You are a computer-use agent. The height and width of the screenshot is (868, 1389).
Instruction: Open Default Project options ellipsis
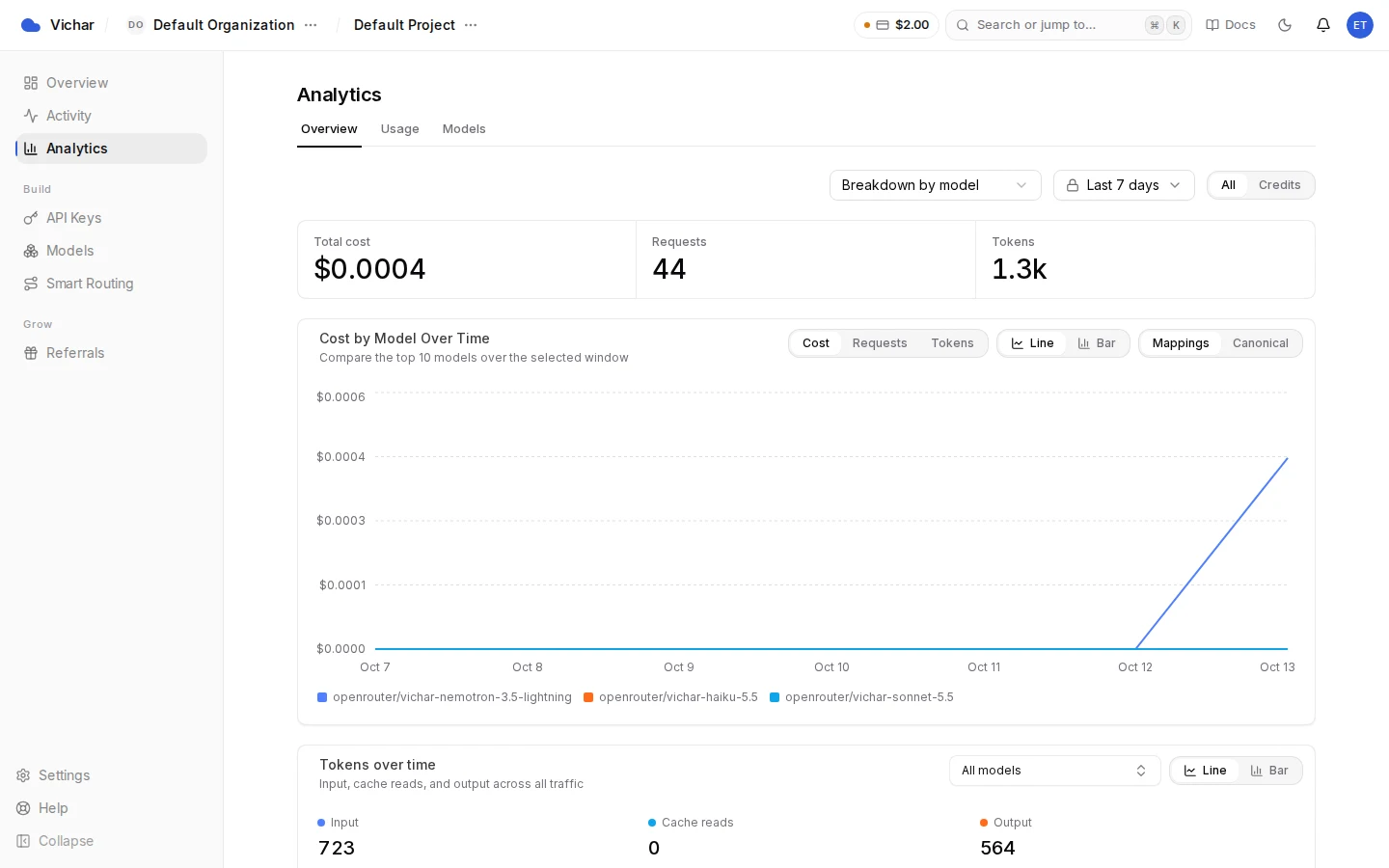[471, 25]
